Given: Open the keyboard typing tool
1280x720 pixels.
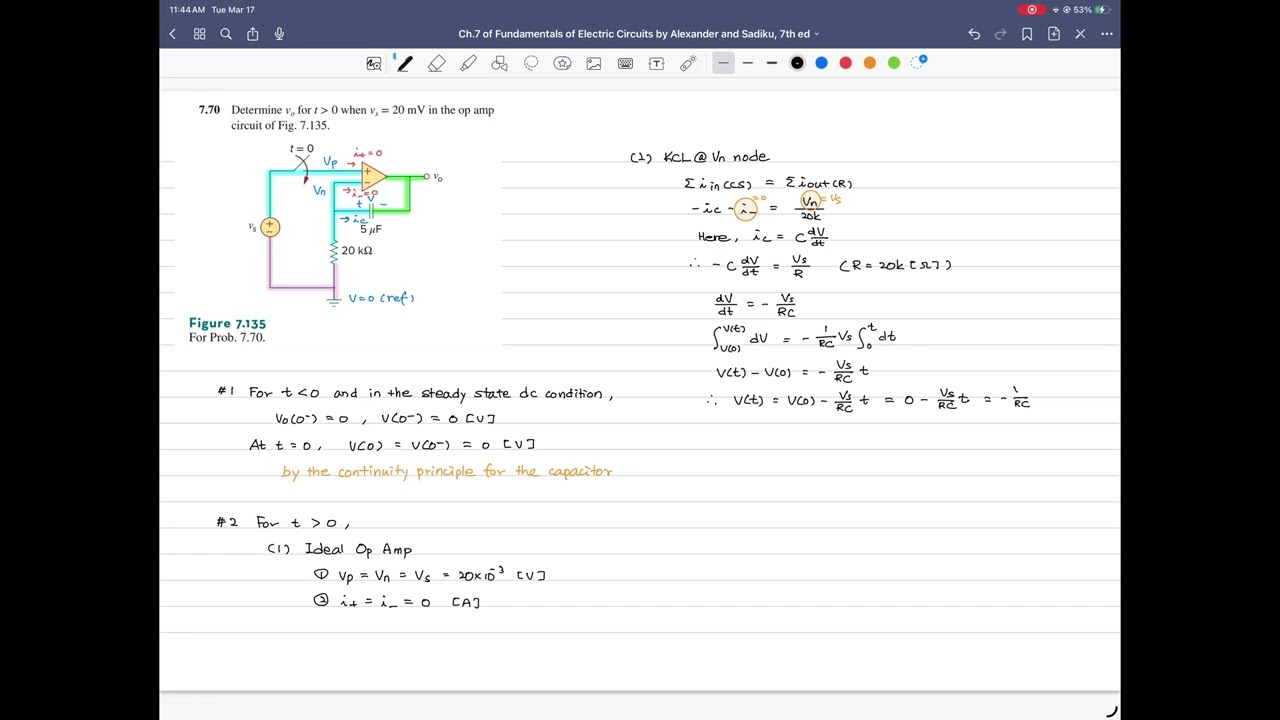Looking at the screenshot, I should point(625,63).
